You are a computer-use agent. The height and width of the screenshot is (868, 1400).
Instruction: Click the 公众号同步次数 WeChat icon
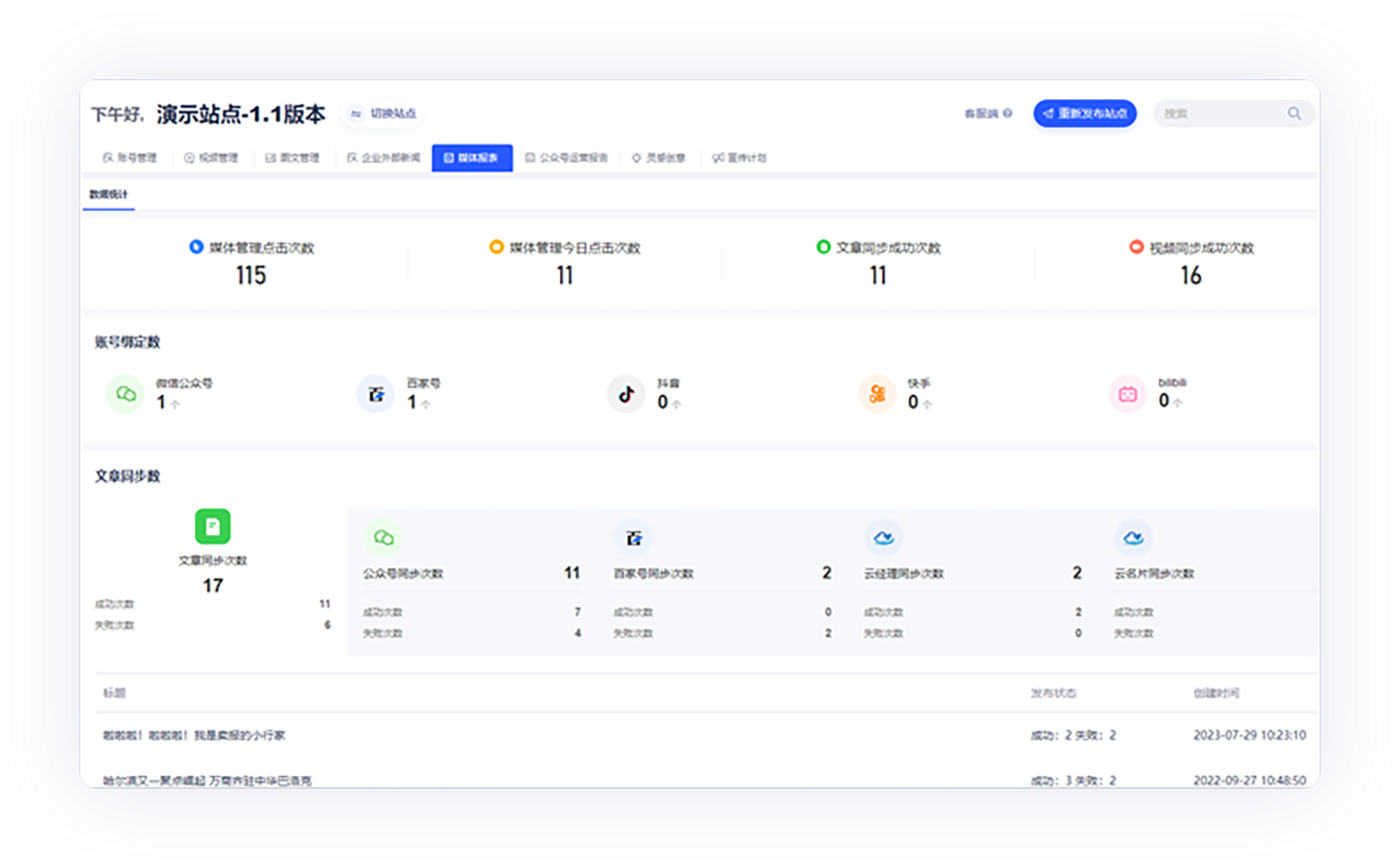click(x=383, y=538)
